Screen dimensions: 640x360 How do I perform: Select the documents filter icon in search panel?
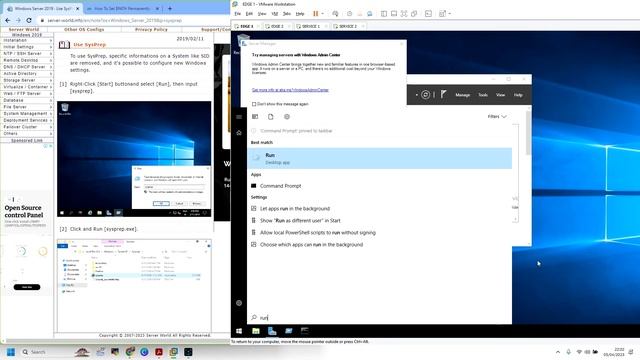(x=271, y=117)
